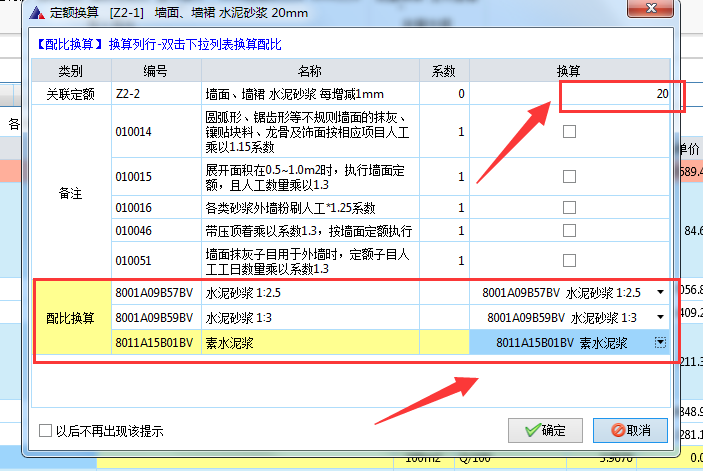Click name cell 水泥砂浆 1:3
Screen dimensions: 703x471
click(310, 318)
